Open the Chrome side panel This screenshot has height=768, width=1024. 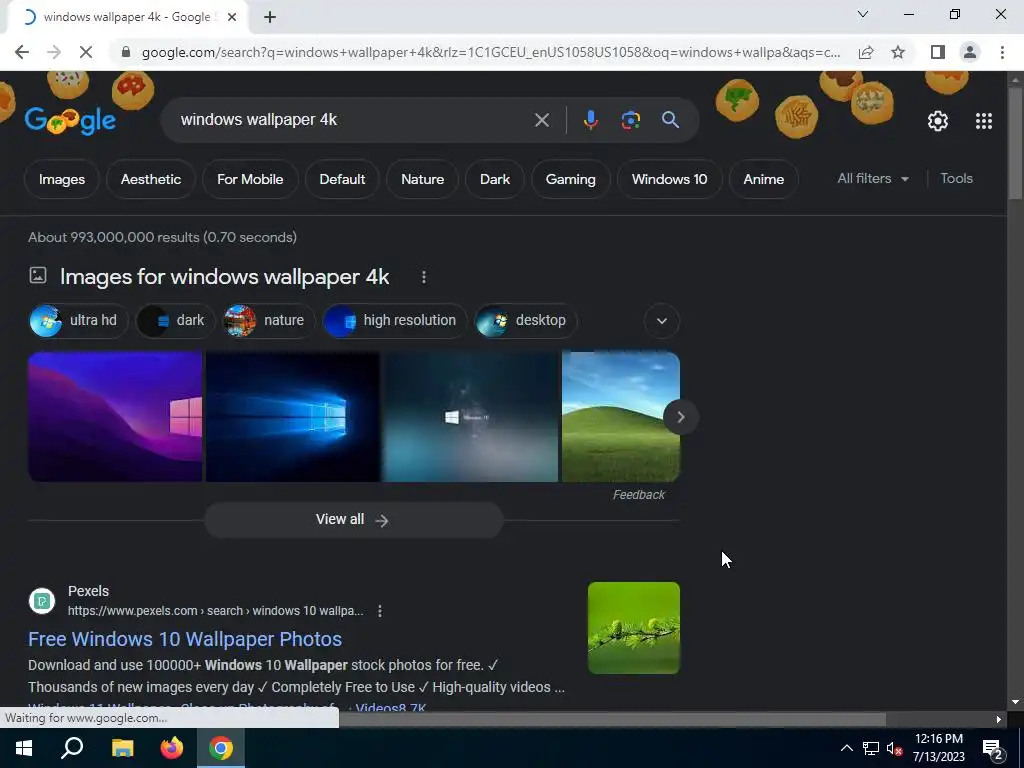point(938,52)
